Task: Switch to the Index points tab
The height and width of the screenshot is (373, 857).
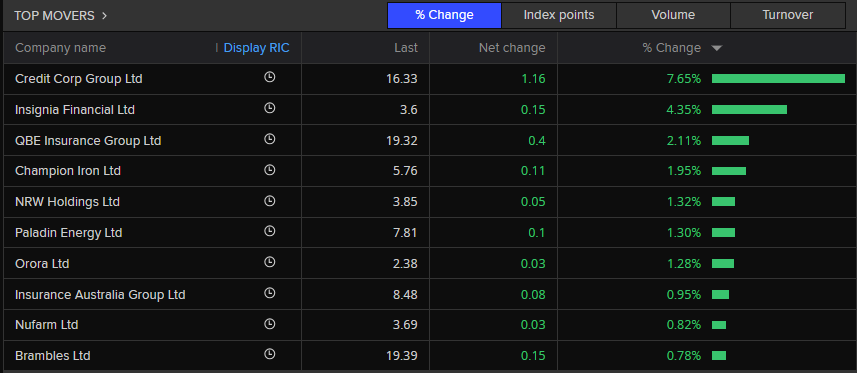Action: 559,15
